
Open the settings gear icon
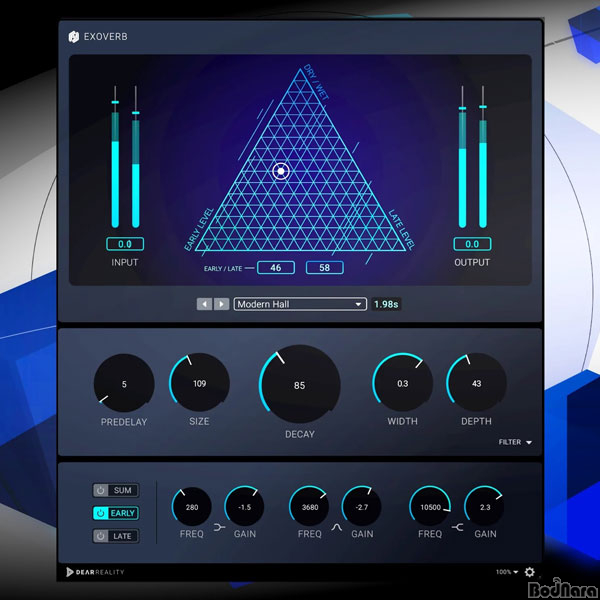[530, 572]
